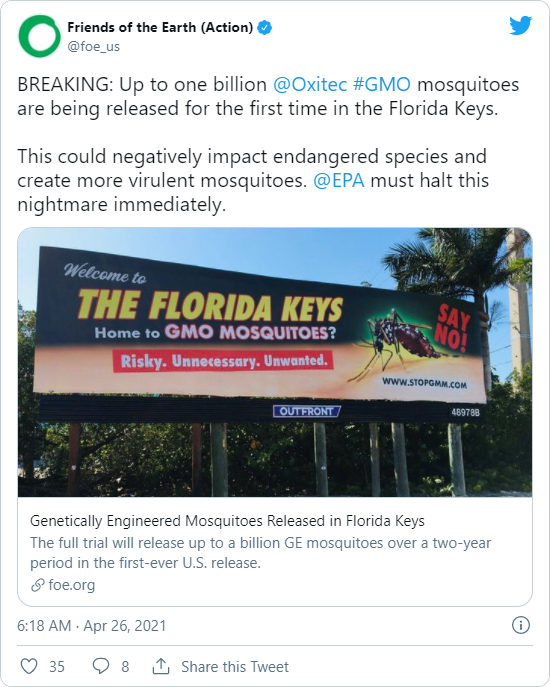Click Friends of the Earth (Action) name
The height and width of the screenshot is (687, 550).
(160, 27)
